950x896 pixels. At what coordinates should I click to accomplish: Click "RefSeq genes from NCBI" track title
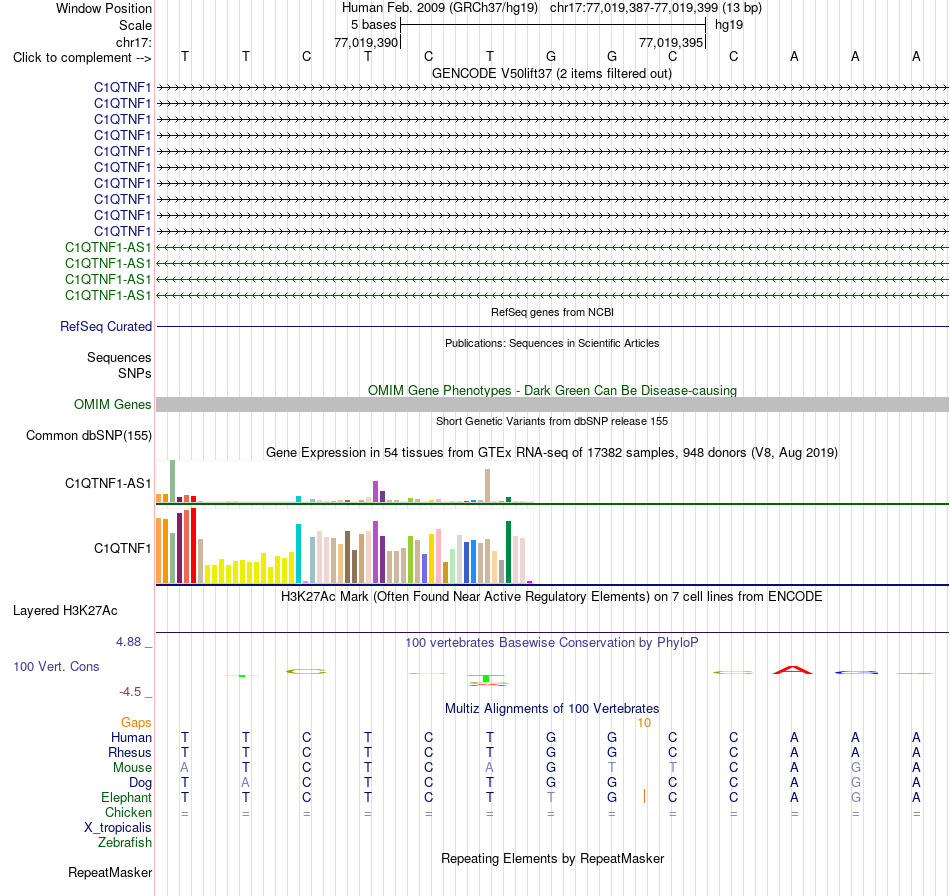coord(552,312)
